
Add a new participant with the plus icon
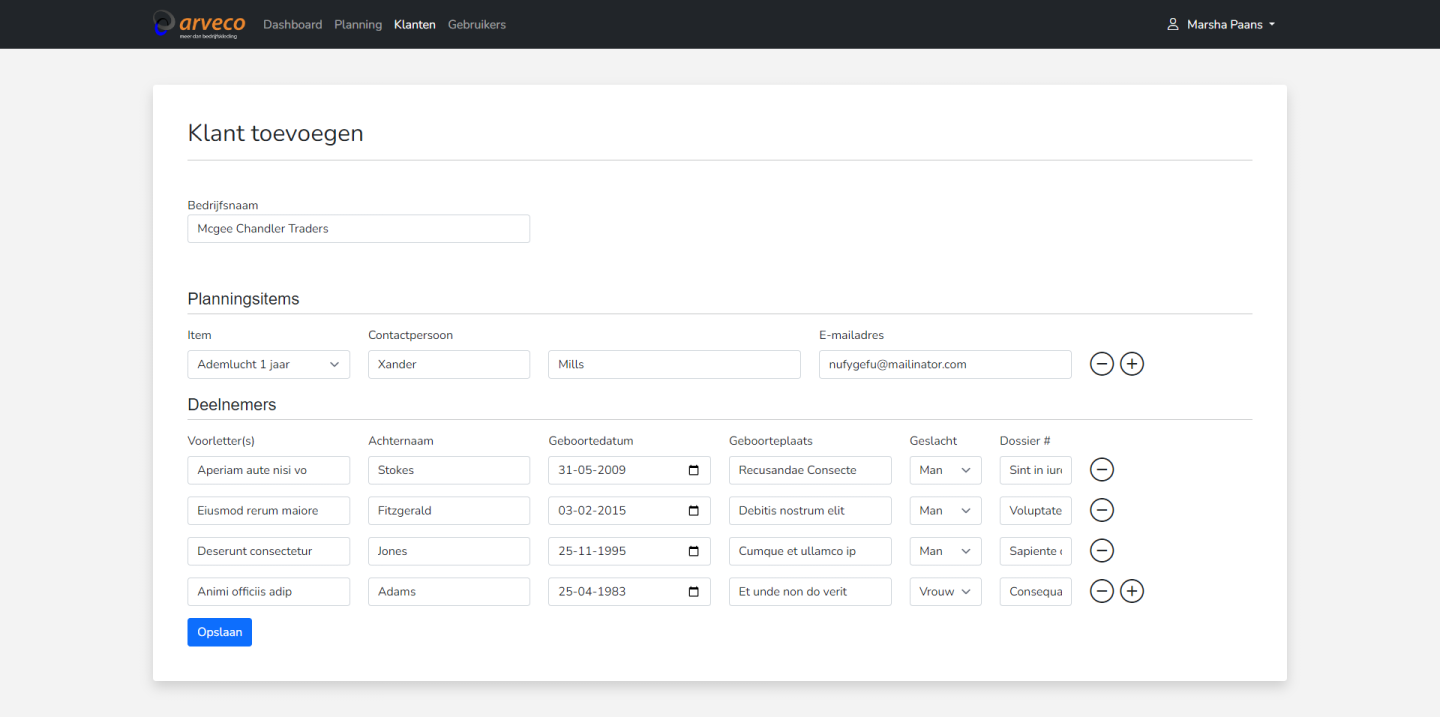pos(1131,591)
